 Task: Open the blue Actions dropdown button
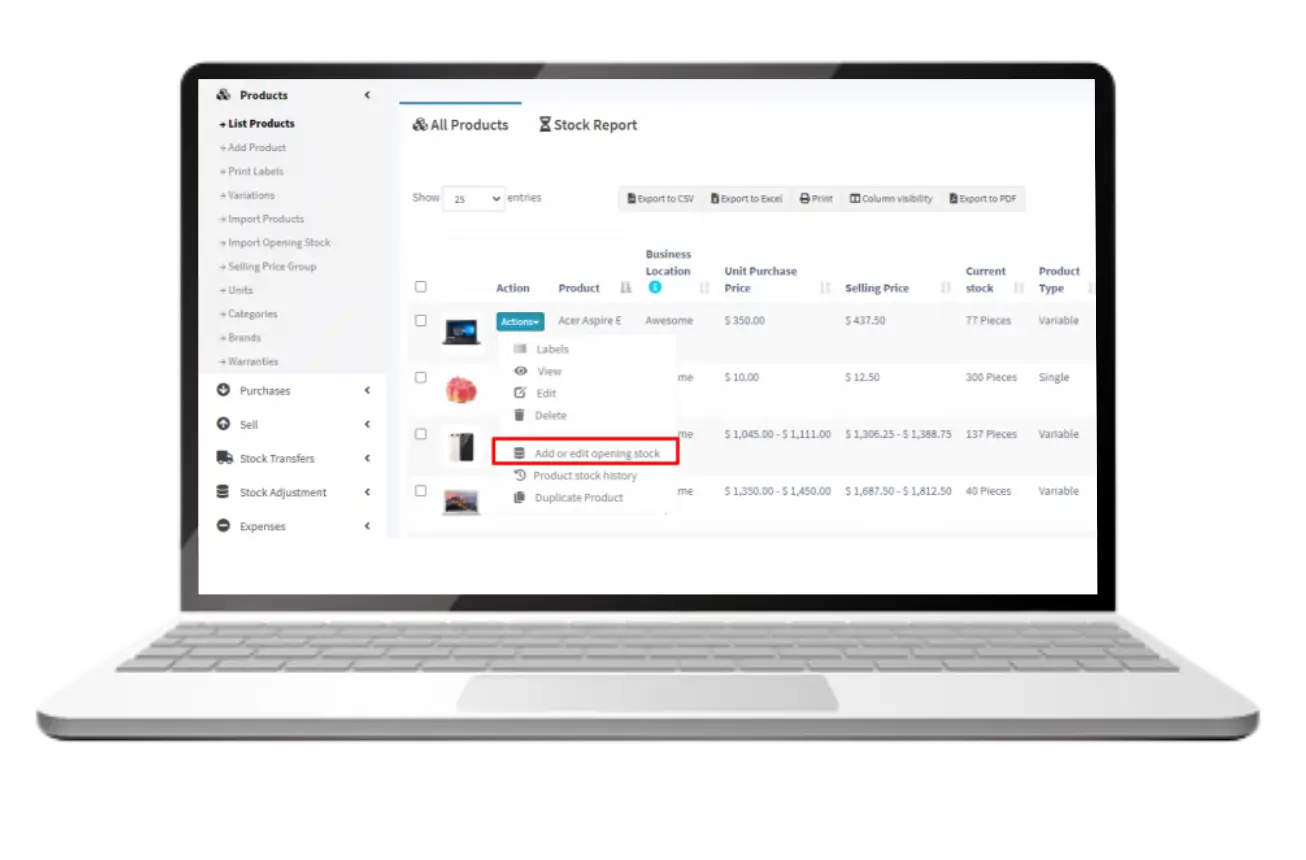[x=520, y=322]
